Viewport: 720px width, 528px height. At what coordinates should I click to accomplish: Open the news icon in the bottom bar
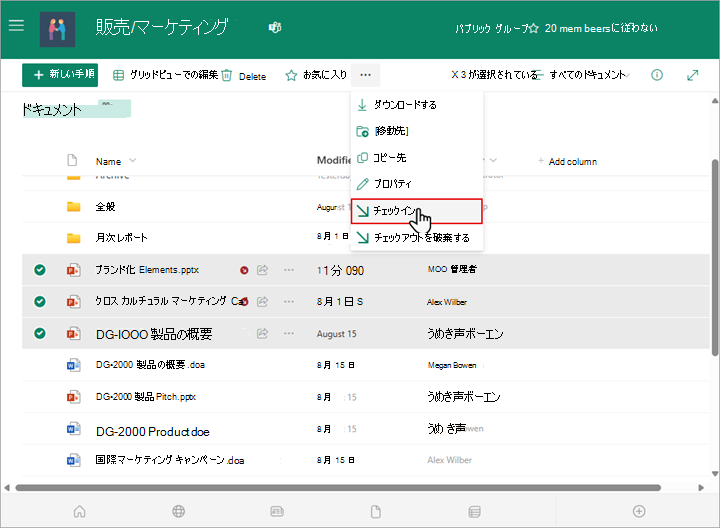pyautogui.click(x=277, y=511)
